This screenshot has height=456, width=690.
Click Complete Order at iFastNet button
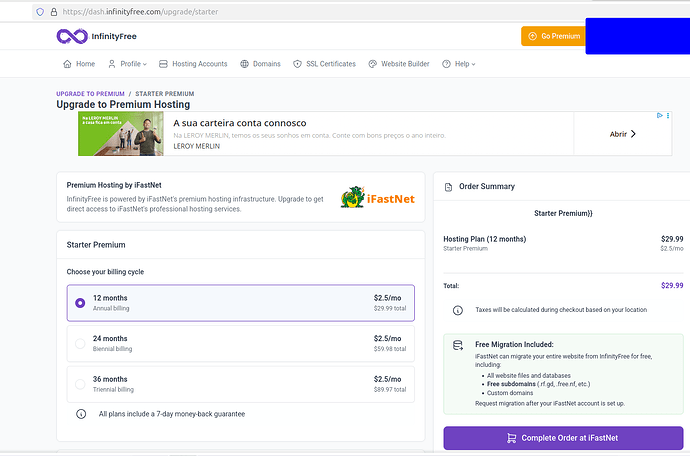tap(563, 438)
